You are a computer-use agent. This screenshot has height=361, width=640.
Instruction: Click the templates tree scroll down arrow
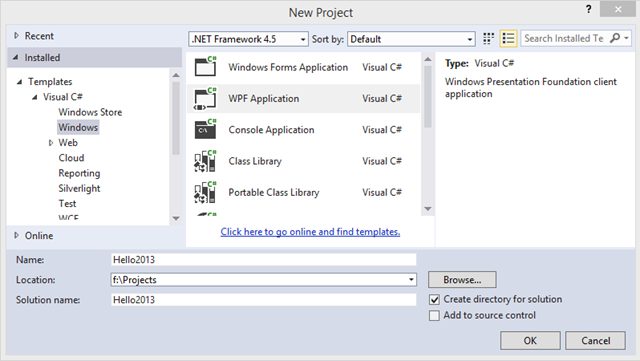[176, 218]
